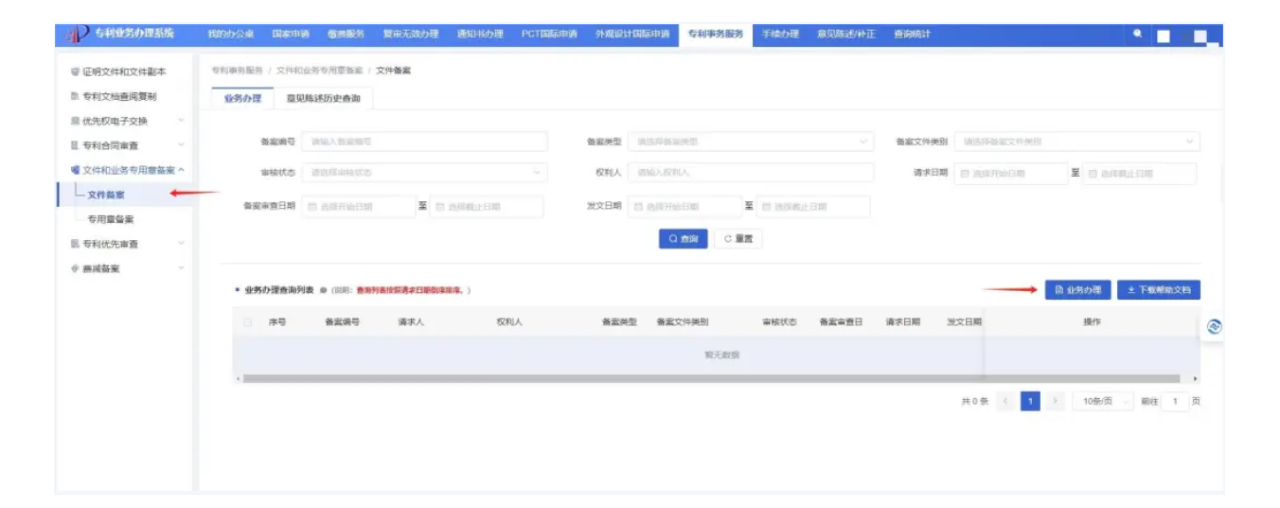The width and height of the screenshot is (1280, 508).
Task: Click the 专利业务办理系统 logo icon
Action: point(78,35)
